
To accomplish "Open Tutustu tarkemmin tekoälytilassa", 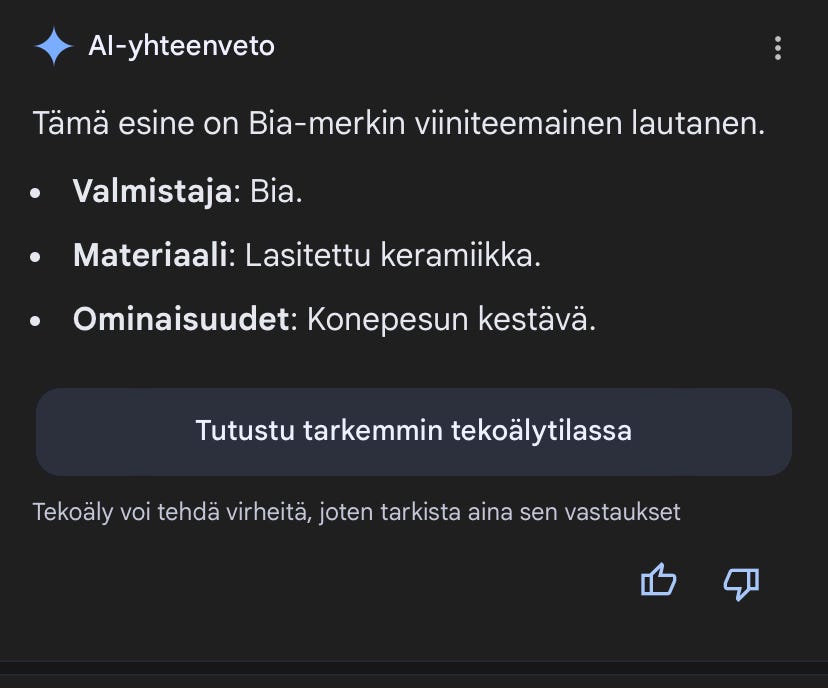I will click(x=413, y=431).
